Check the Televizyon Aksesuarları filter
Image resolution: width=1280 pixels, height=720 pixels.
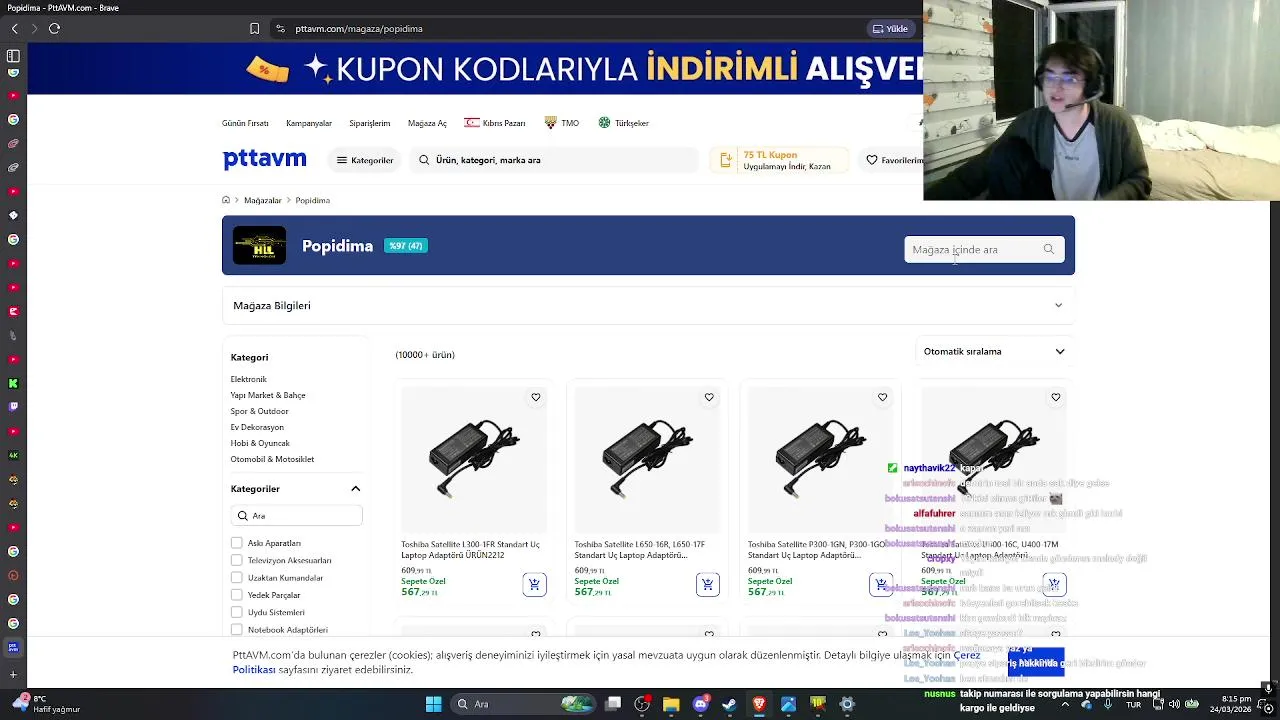coord(237,560)
